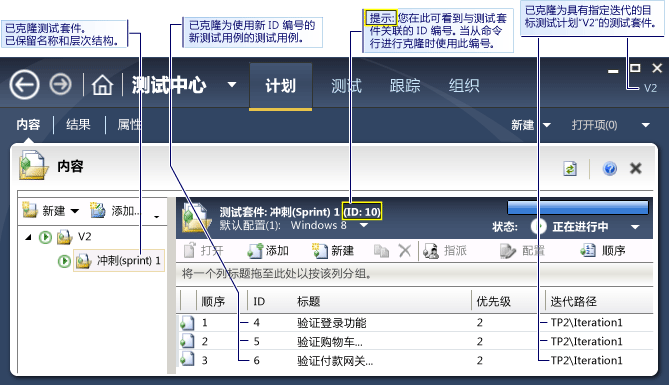Sort by the 优先级 column header
This screenshot has width=669, height=385.
click(494, 302)
